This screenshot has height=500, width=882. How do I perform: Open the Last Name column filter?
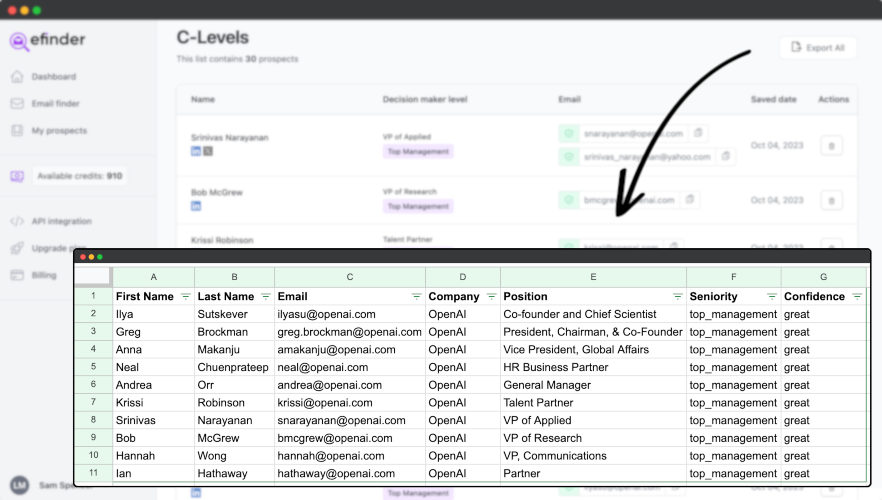266,296
